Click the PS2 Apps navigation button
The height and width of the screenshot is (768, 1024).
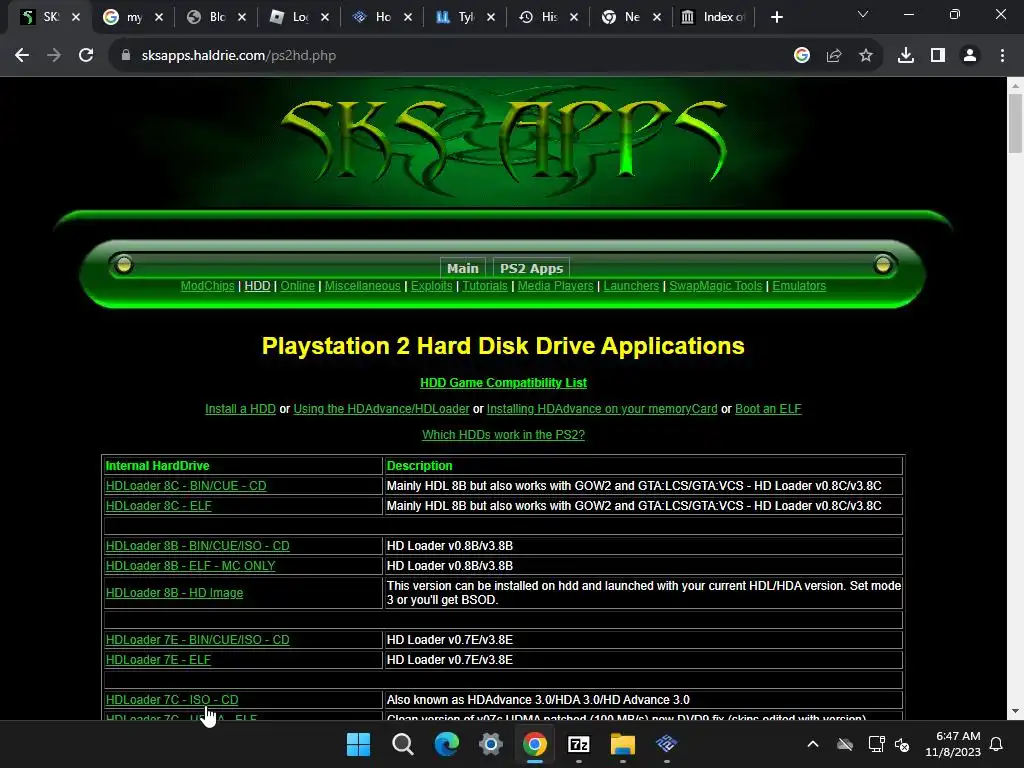click(x=531, y=268)
